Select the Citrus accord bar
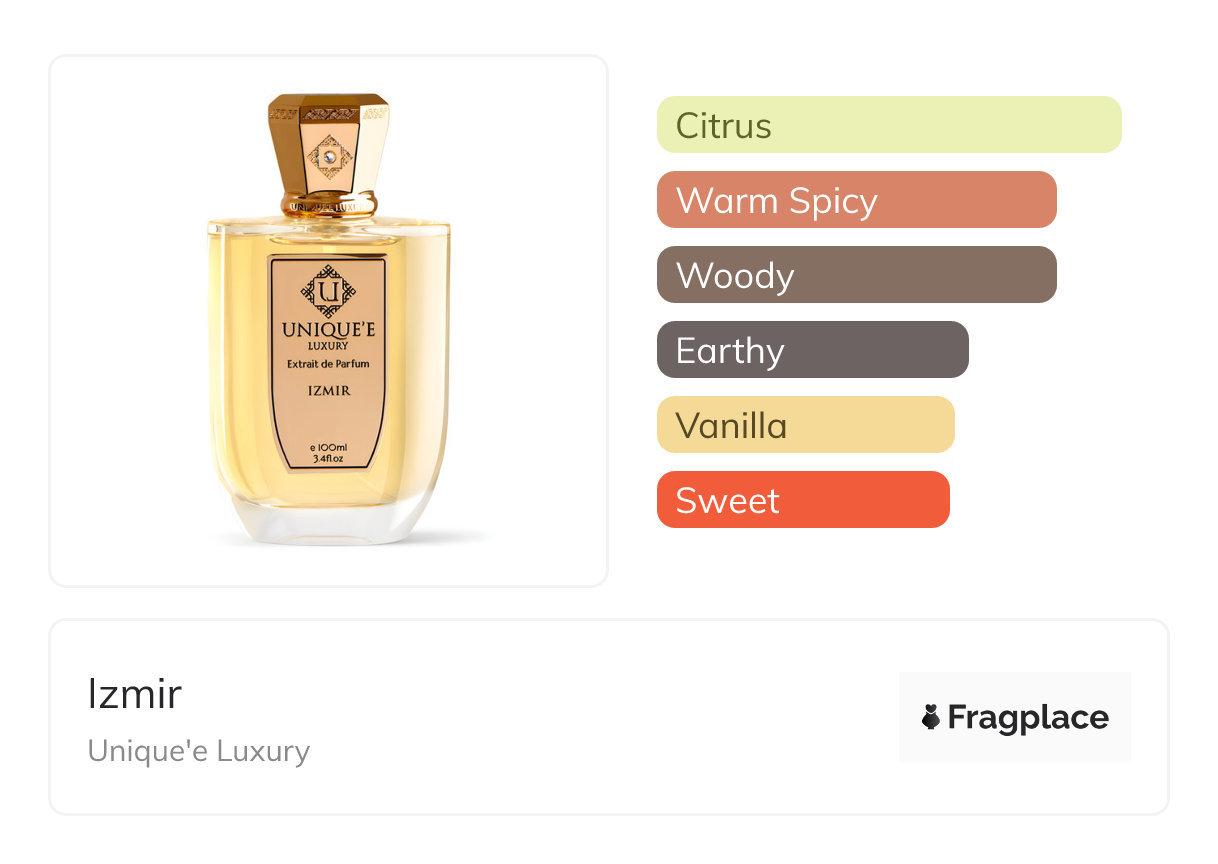Image resolution: width=1218 pixels, height=864 pixels. coord(889,125)
